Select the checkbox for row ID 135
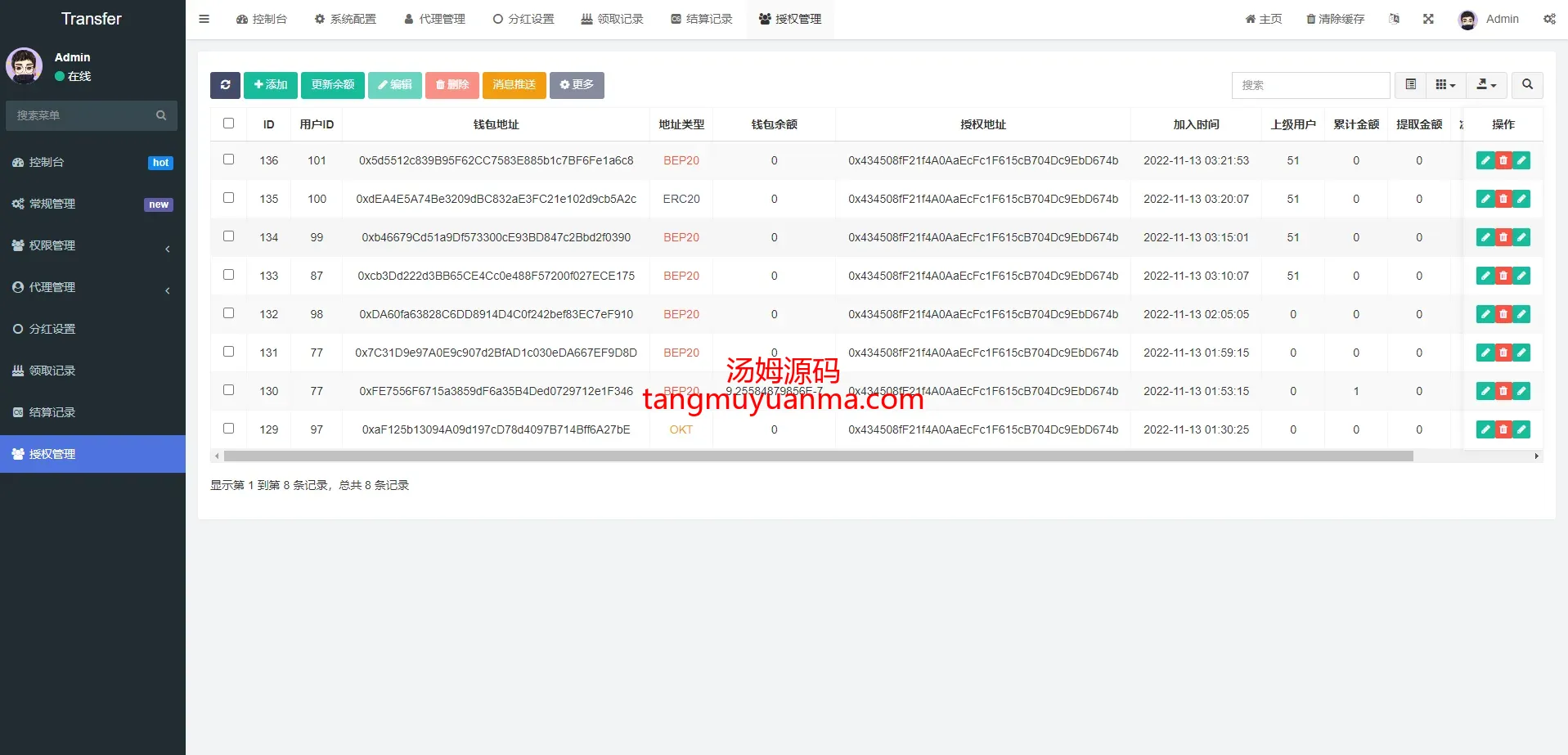 click(229, 198)
